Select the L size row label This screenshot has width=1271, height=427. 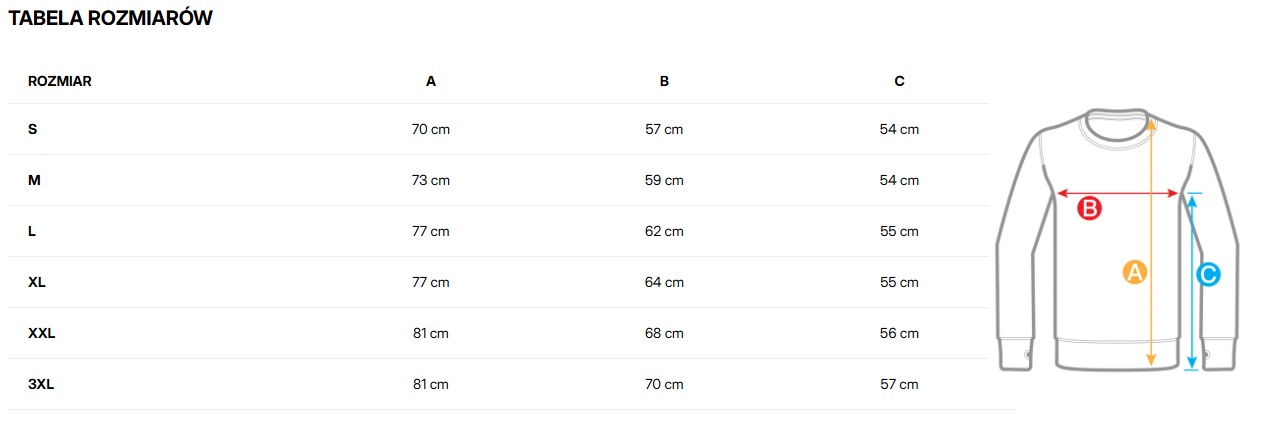(x=33, y=231)
